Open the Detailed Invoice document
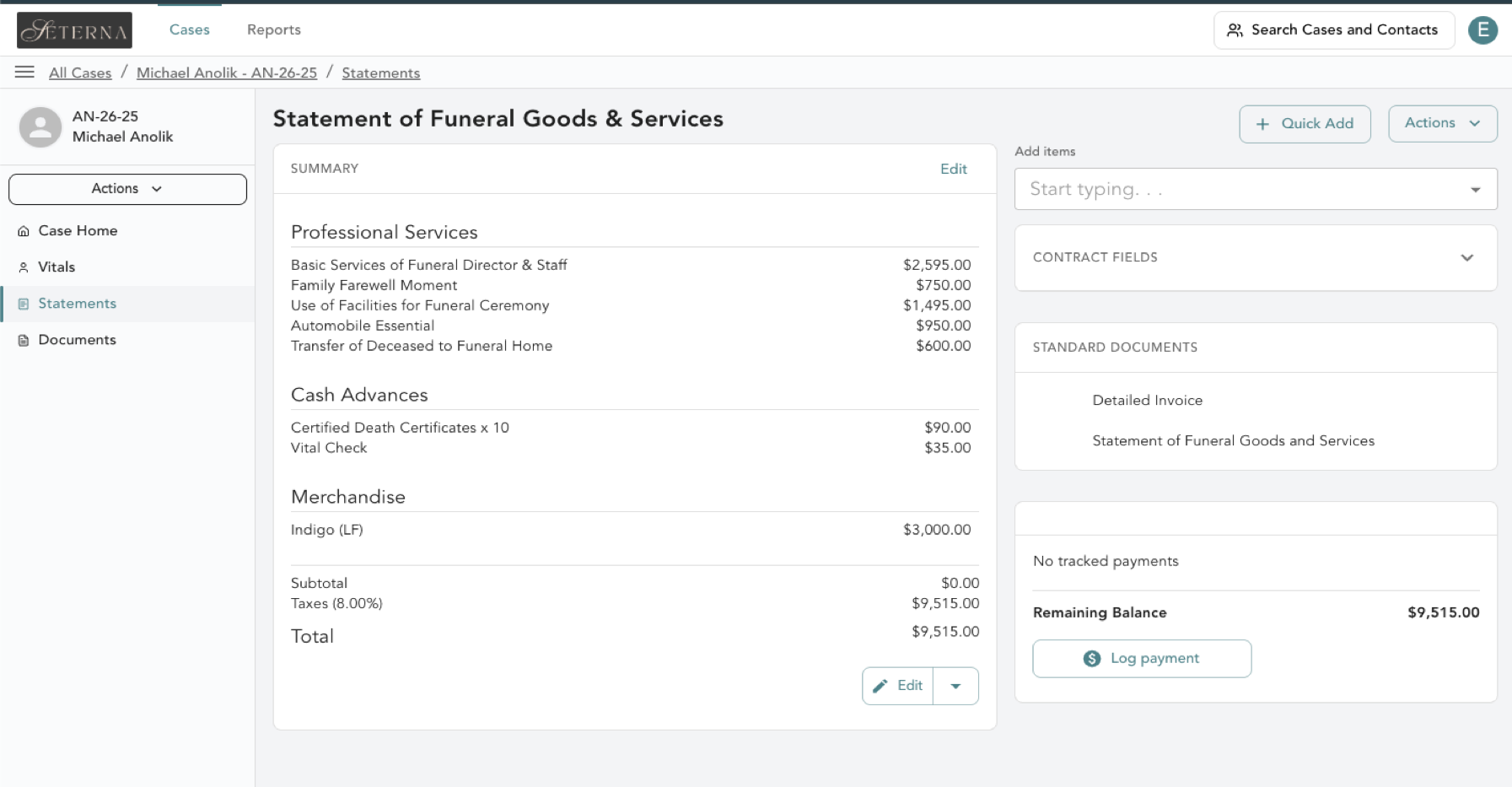This screenshot has height=787, width=1512. (1147, 401)
